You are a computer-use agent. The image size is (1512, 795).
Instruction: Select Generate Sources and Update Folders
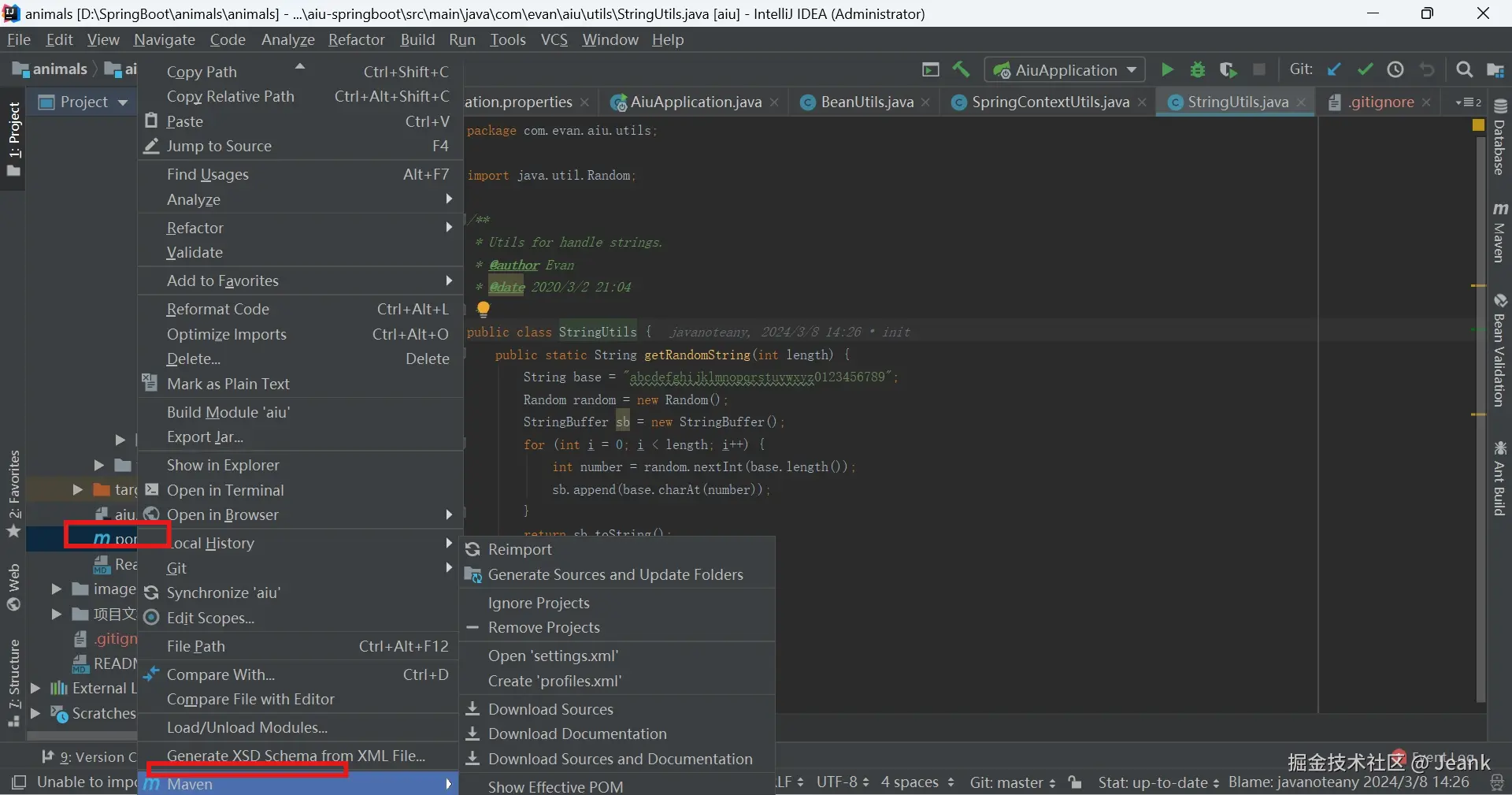click(x=617, y=574)
